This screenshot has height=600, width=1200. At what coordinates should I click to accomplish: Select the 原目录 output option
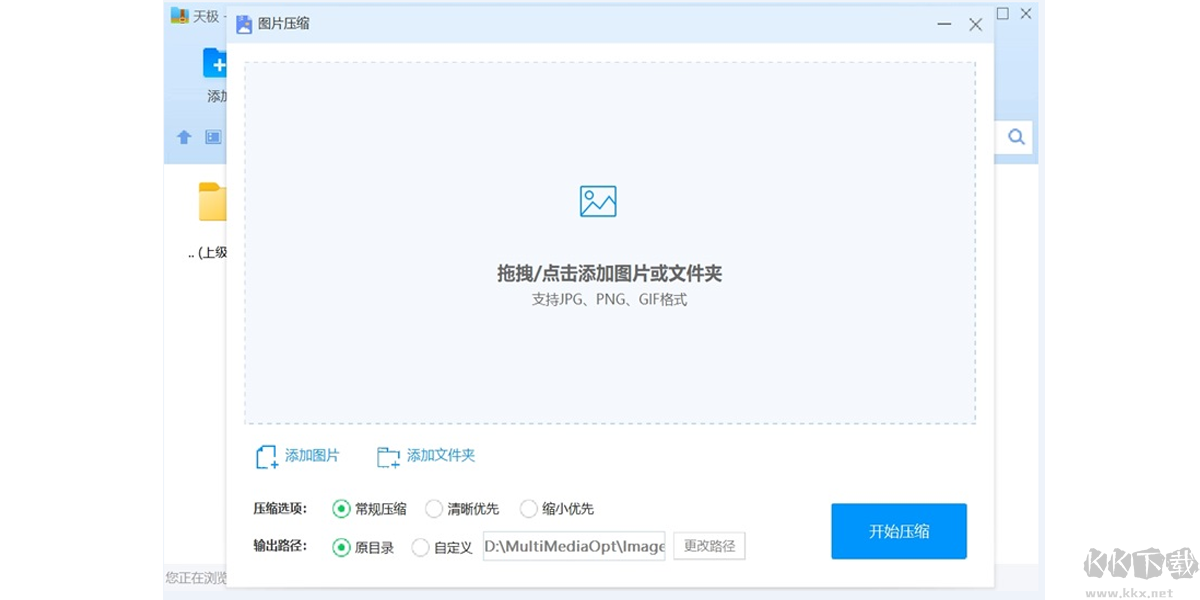tap(341, 547)
